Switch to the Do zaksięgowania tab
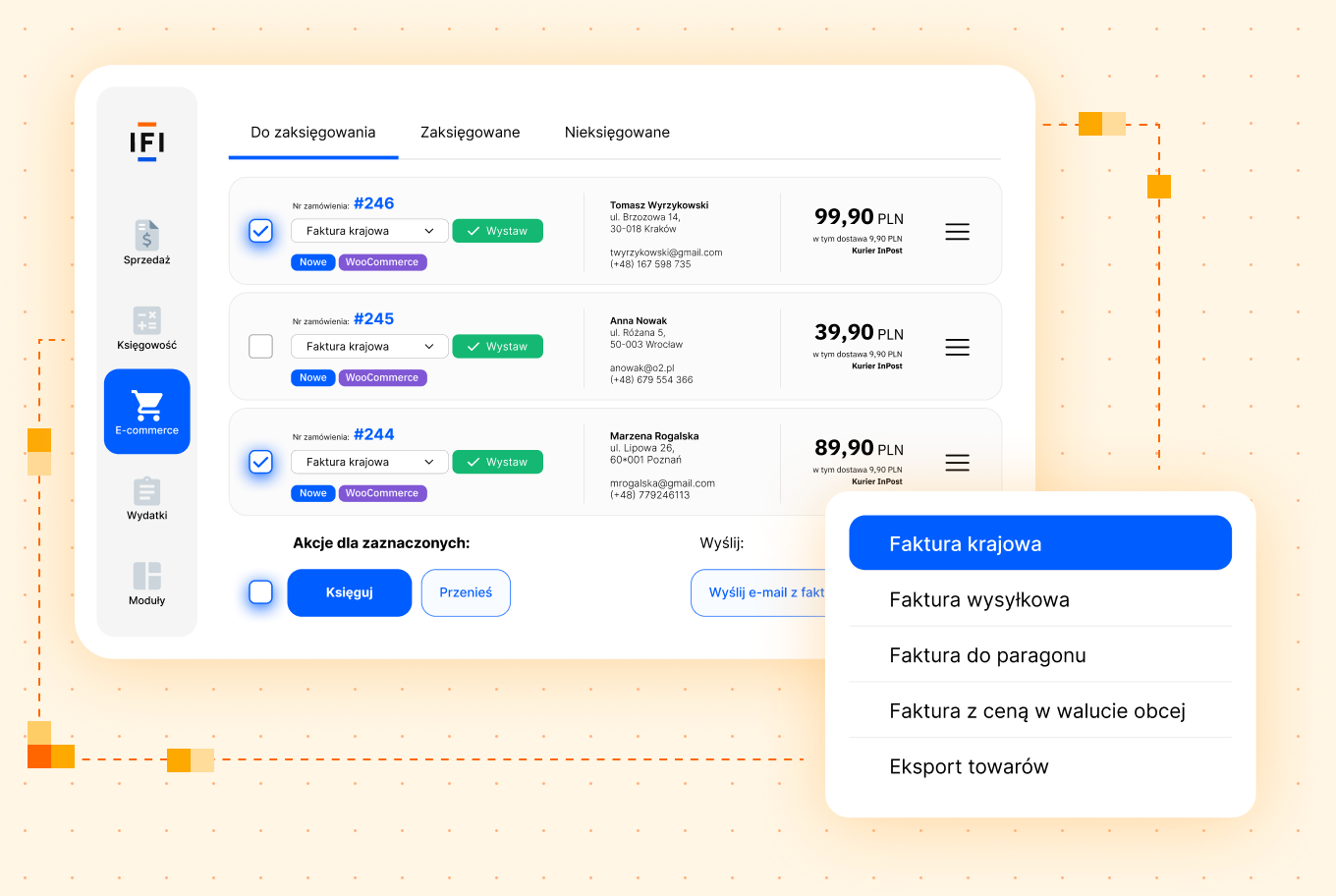1336x896 pixels. [x=313, y=133]
